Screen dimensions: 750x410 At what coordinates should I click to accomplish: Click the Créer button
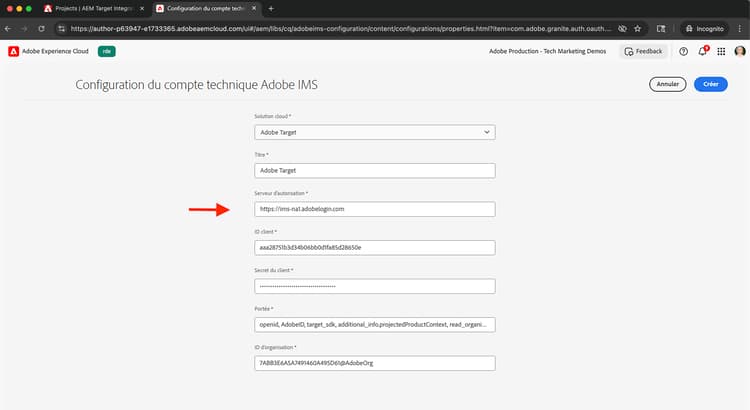[711, 84]
